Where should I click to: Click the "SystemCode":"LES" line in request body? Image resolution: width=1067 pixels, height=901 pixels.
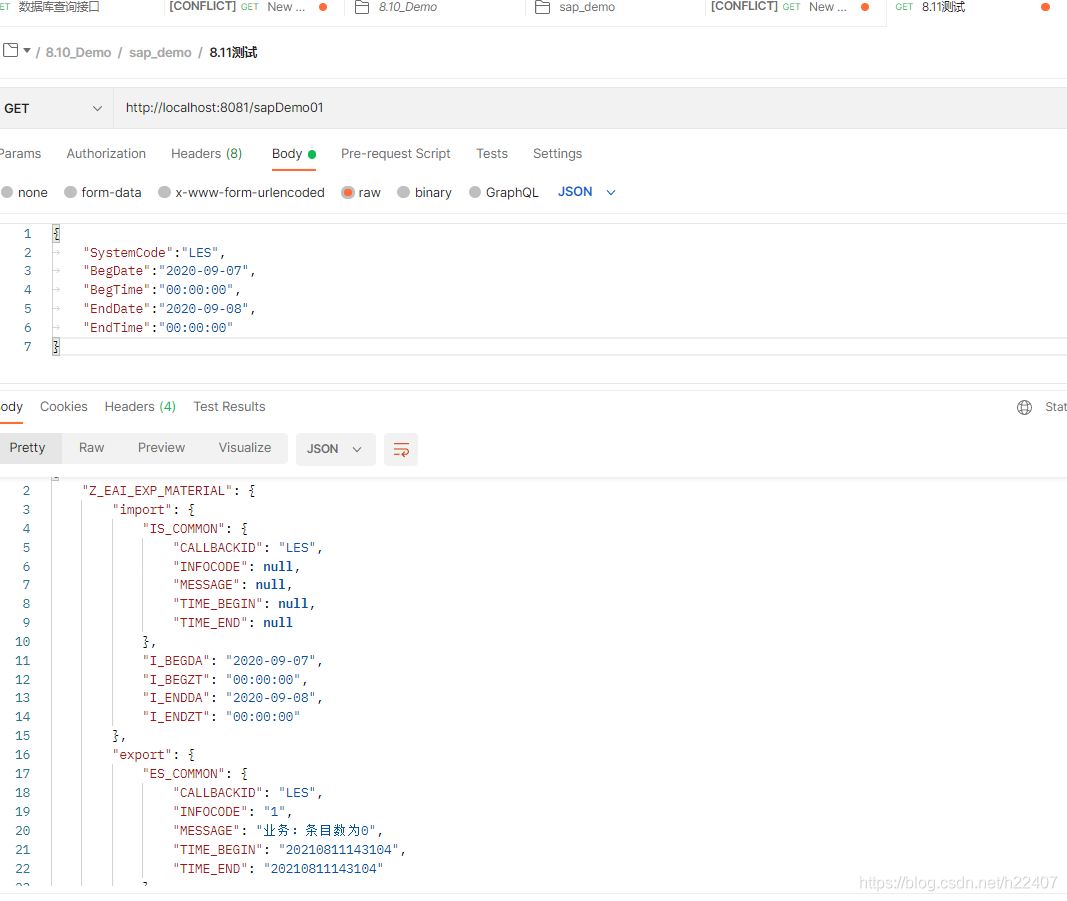154,252
